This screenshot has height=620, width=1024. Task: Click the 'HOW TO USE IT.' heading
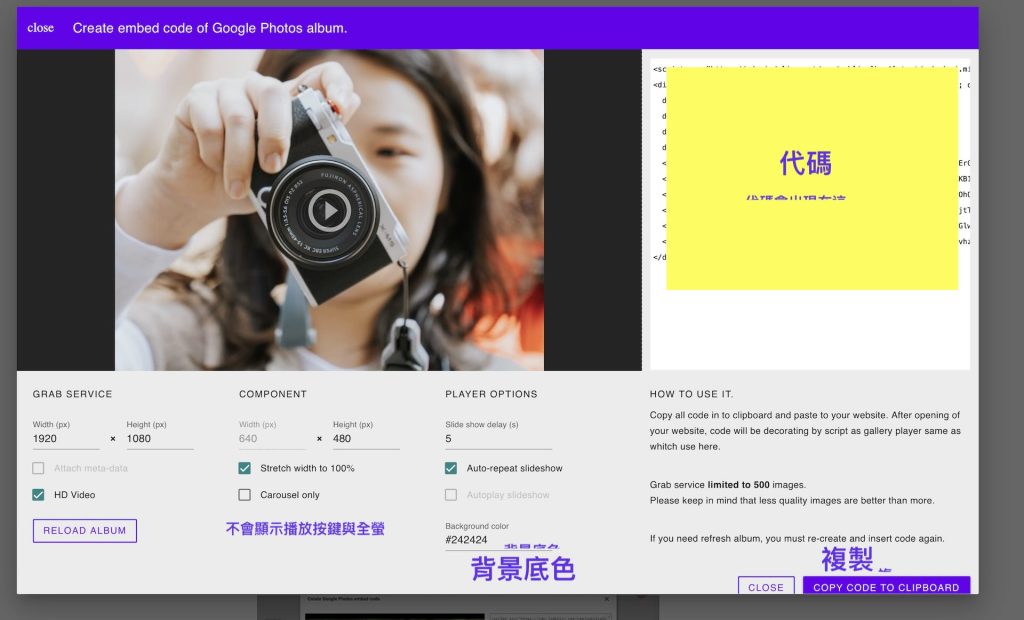click(x=692, y=394)
